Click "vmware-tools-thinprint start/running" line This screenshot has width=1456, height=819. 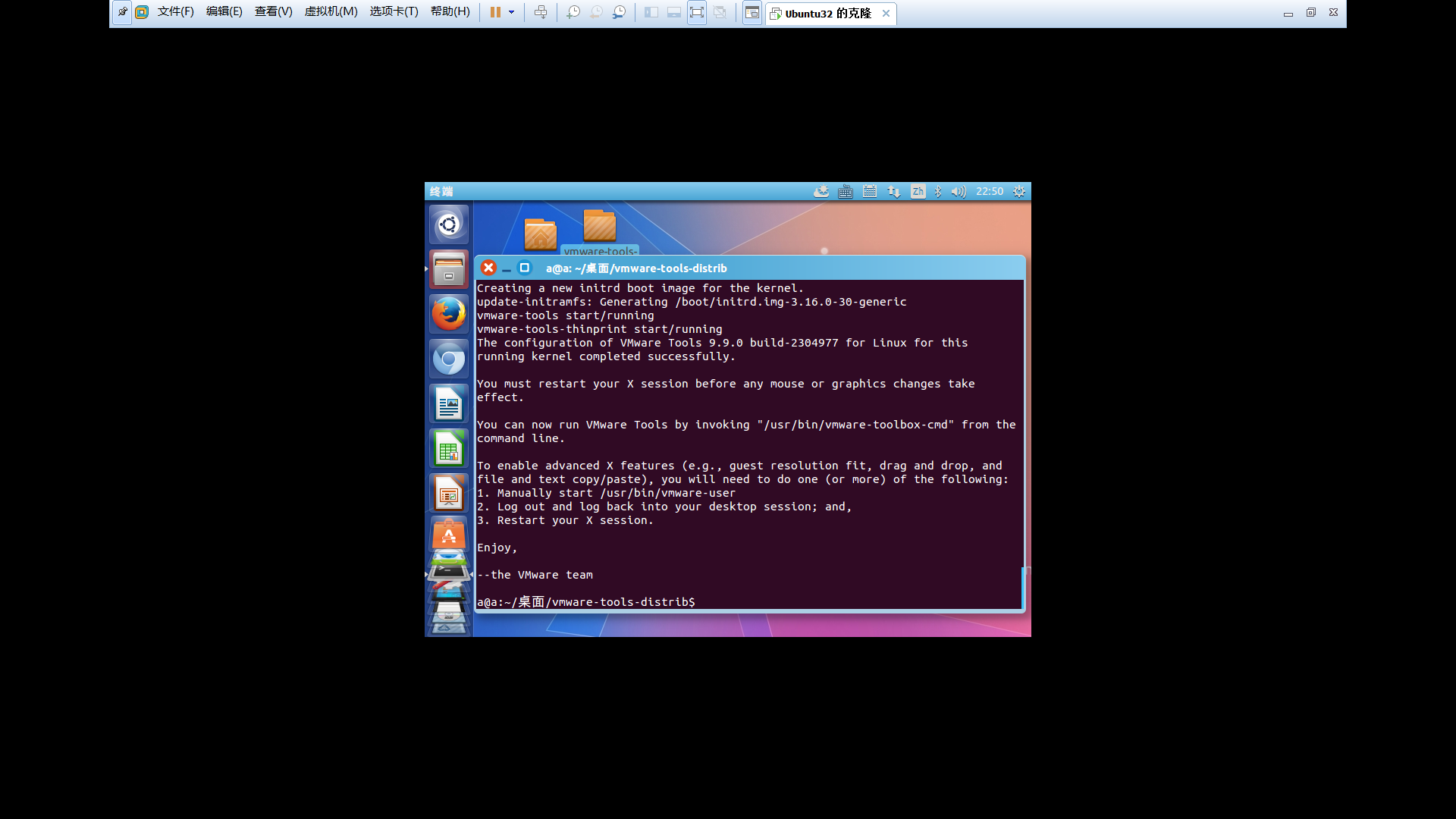599,329
